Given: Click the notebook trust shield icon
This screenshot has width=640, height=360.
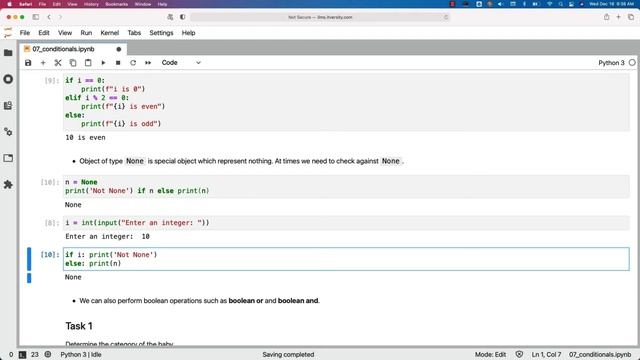Looking at the screenshot, I should [x=519, y=355].
